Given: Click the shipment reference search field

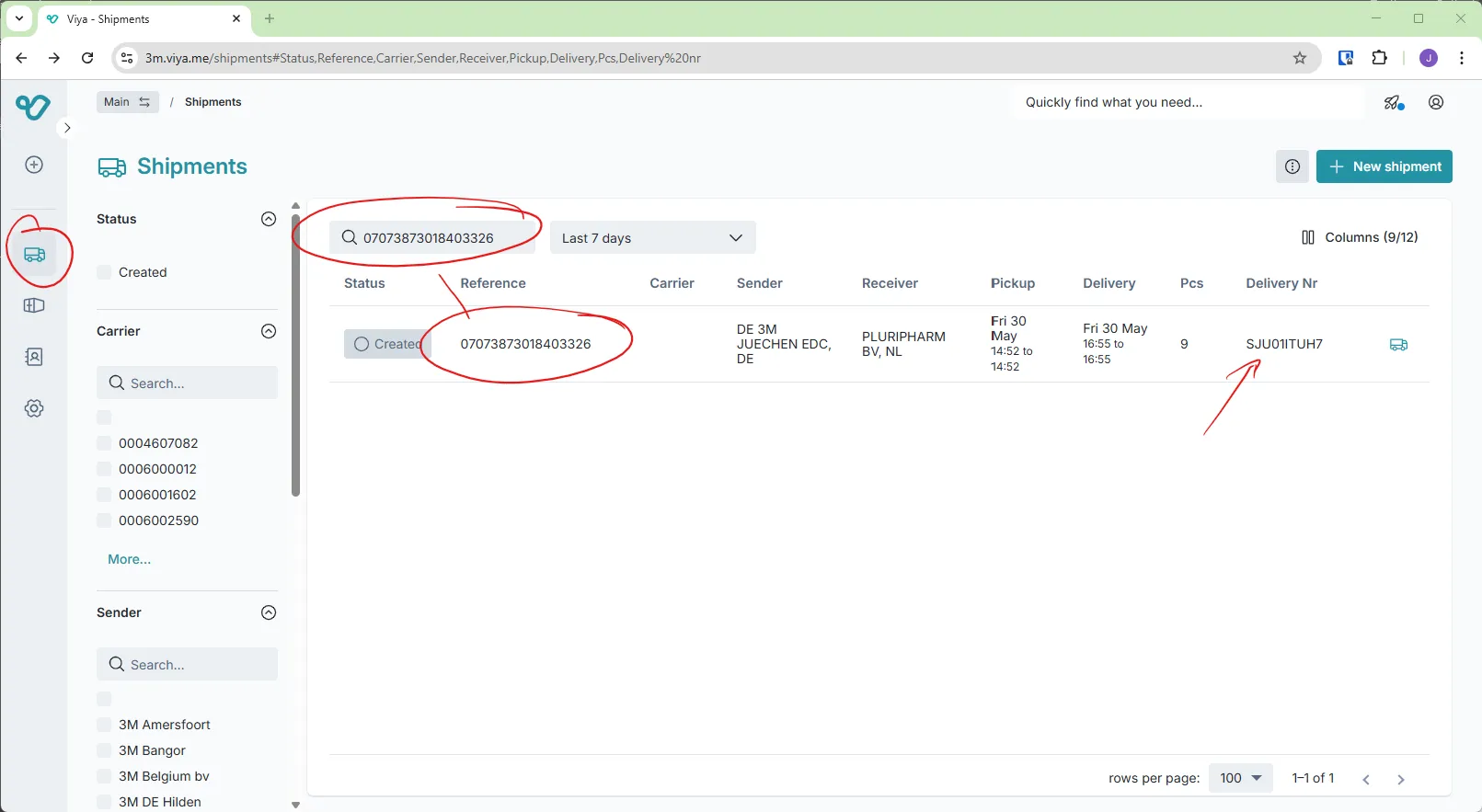Looking at the screenshot, I should [432, 238].
